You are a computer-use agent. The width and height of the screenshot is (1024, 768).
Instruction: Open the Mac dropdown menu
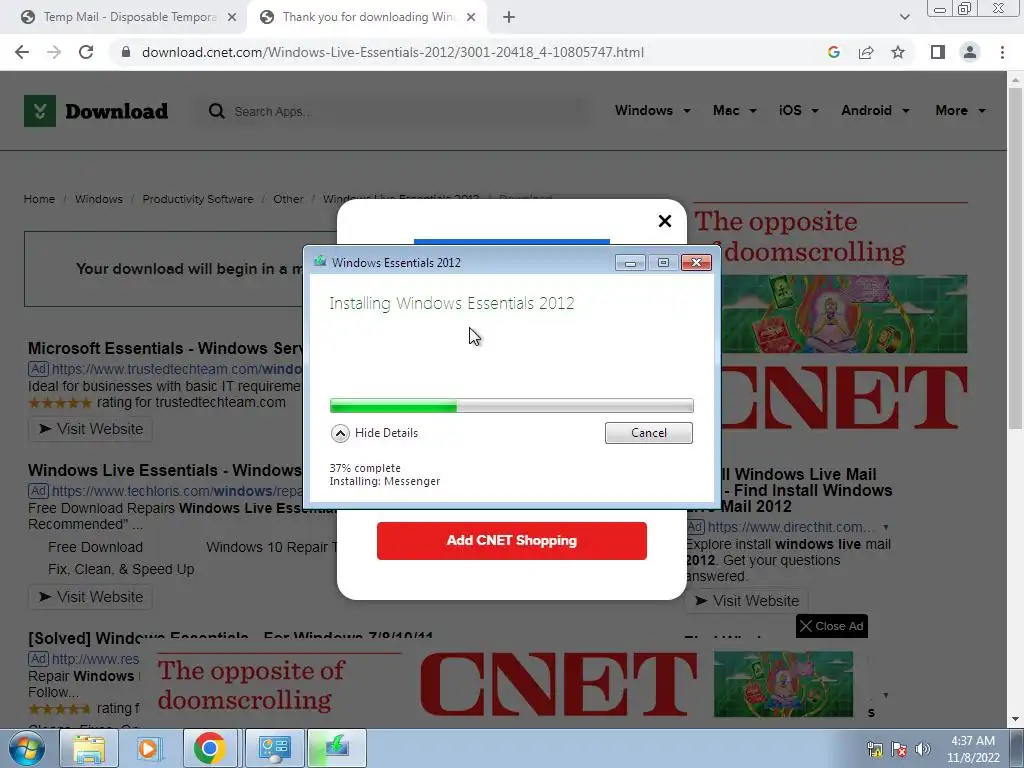pos(735,110)
